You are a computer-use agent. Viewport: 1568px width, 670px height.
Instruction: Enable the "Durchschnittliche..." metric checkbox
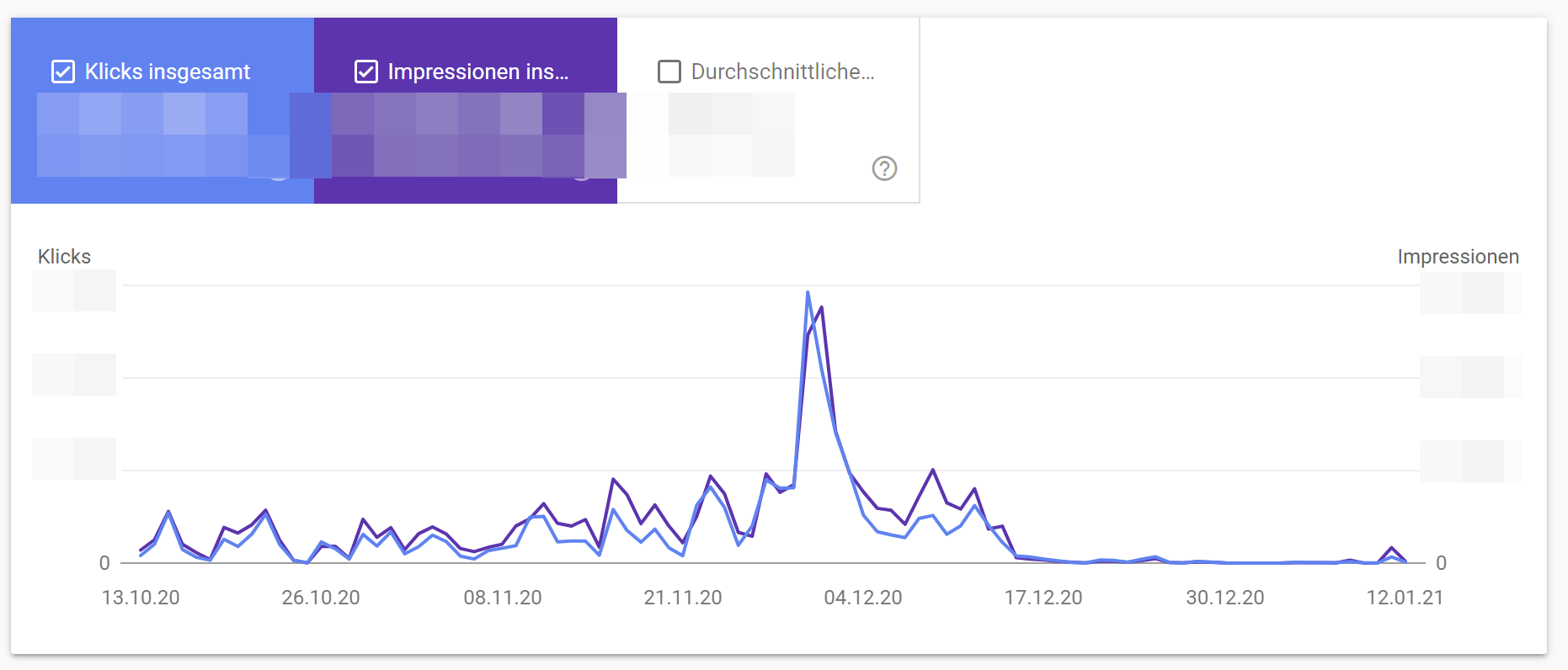tap(669, 72)
